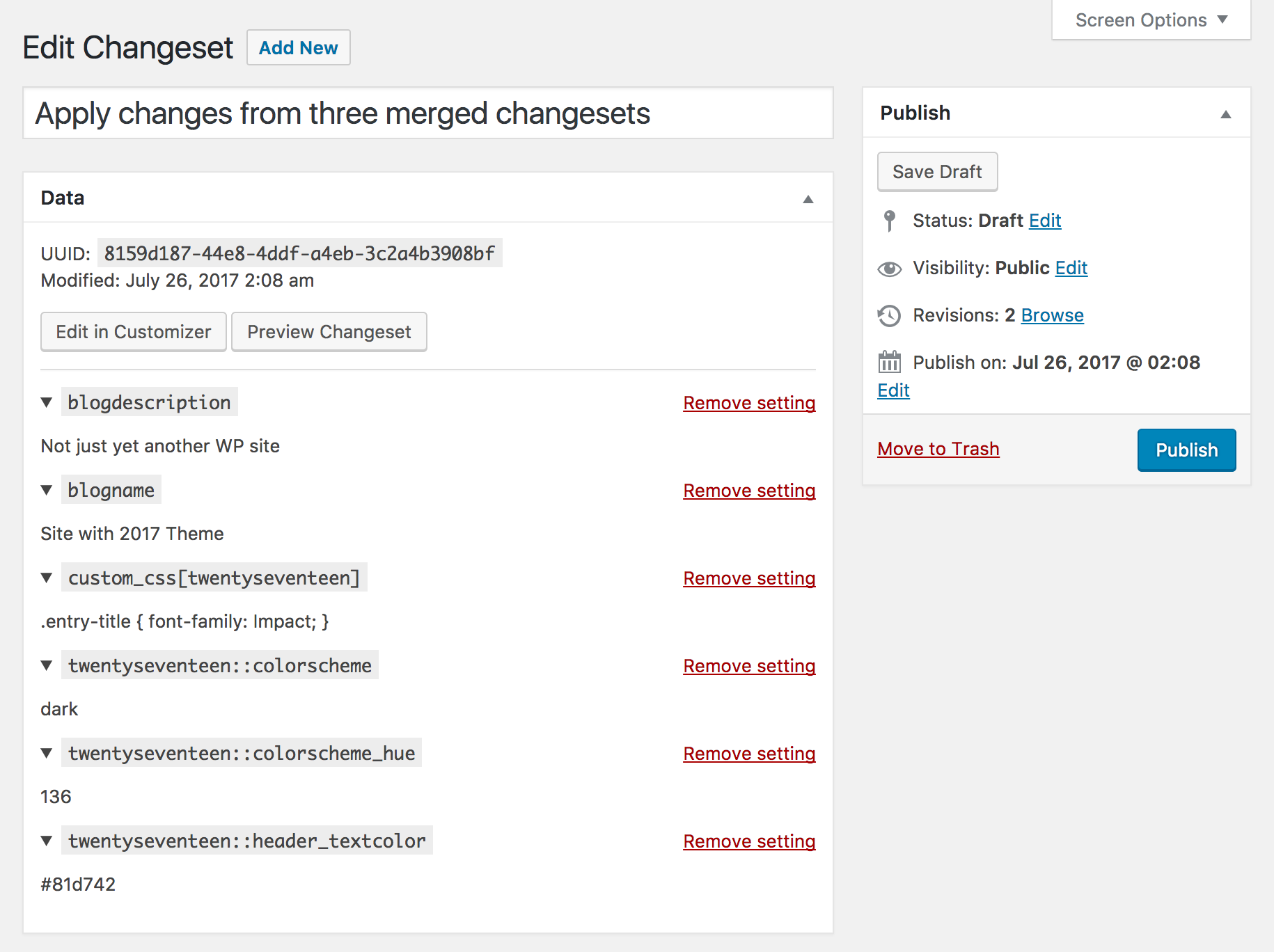Click Preview Changeset button
The height and width of the screenshot is (952, 1274).
329,332
